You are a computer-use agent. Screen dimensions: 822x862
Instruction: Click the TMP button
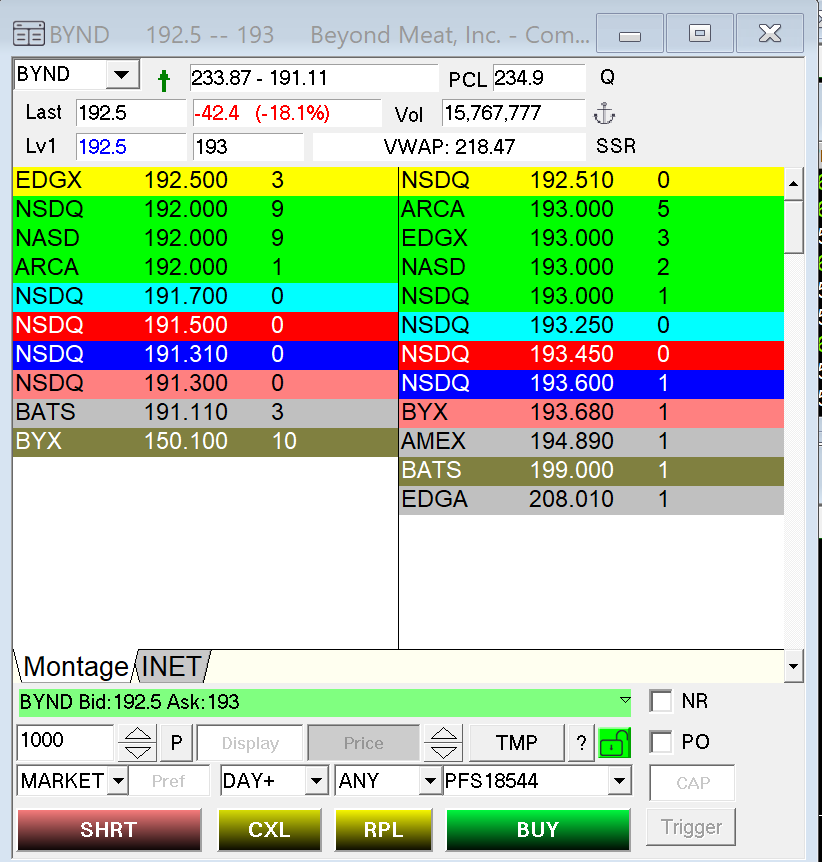(x=516, y=743)
